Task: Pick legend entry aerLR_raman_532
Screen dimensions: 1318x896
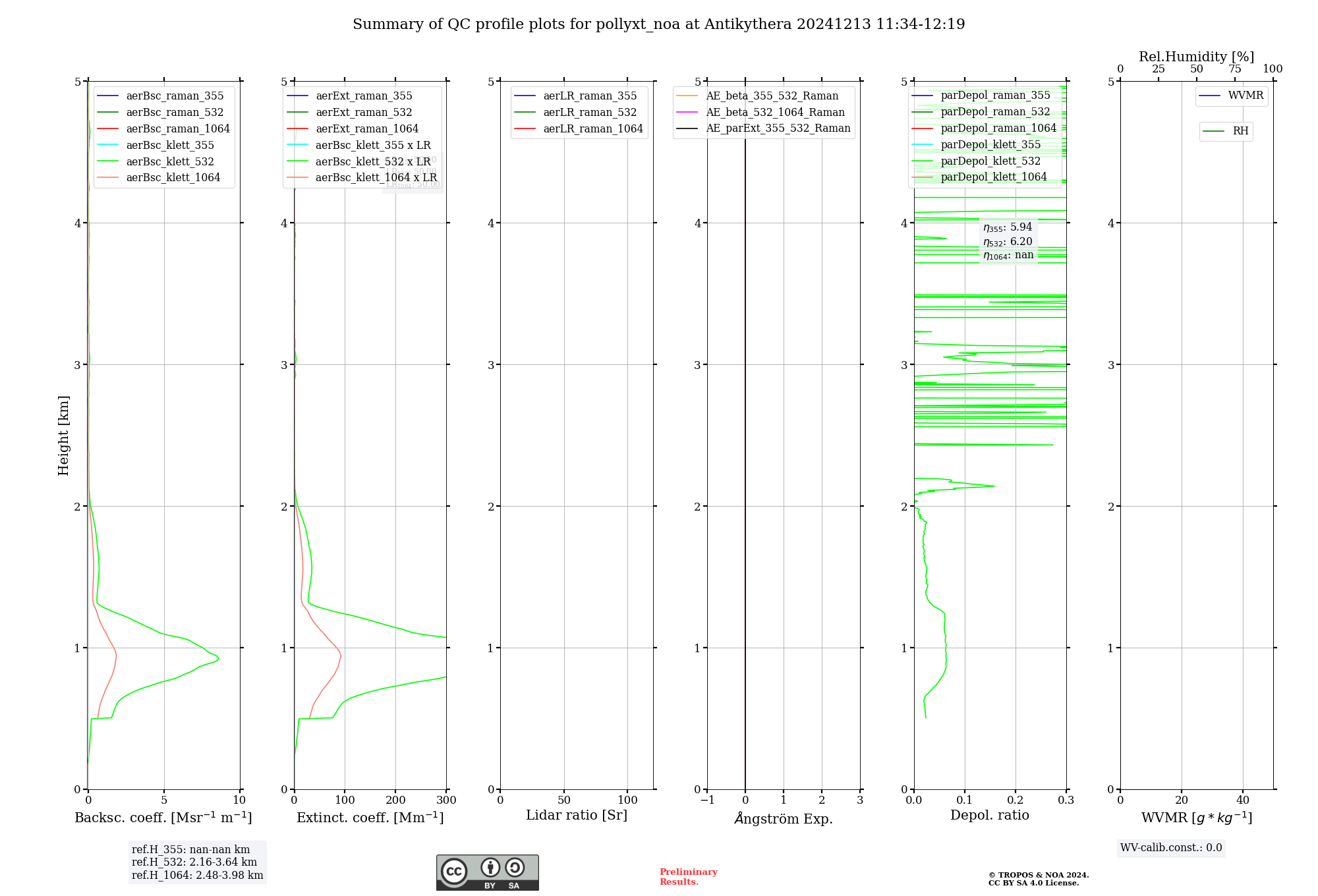Action: (x=576, y=113)
